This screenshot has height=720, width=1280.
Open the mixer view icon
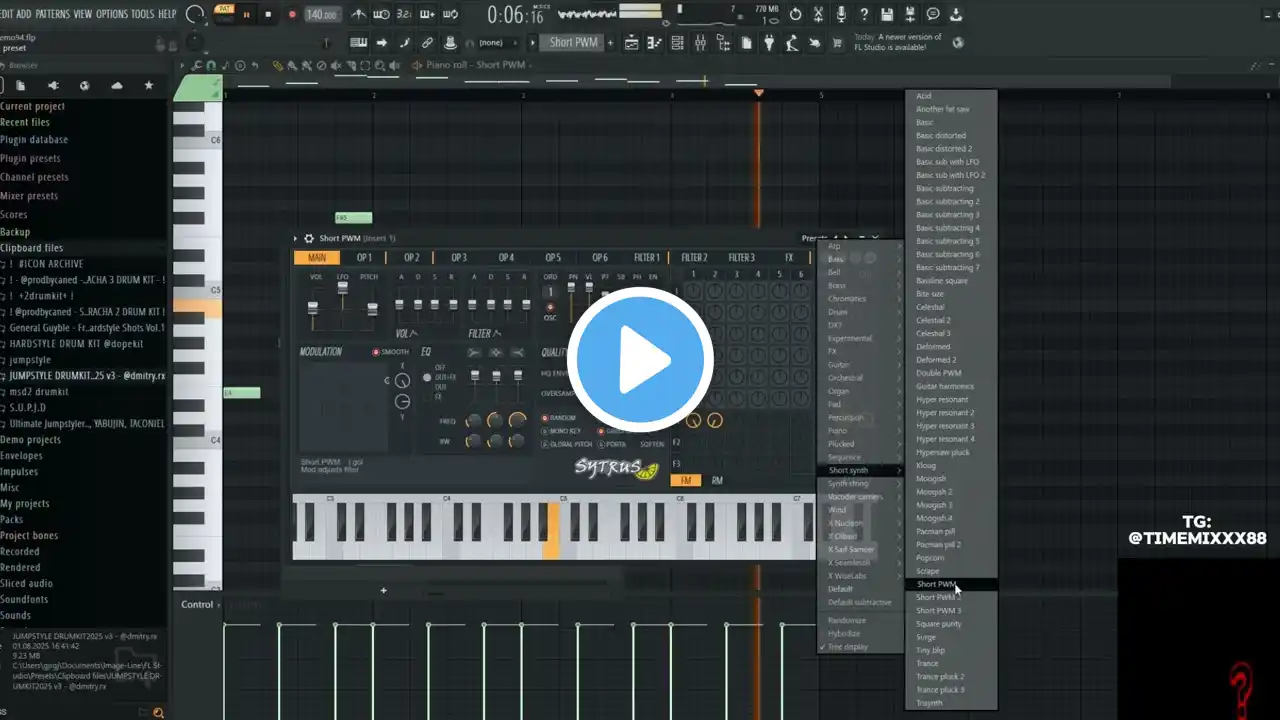[700, 43]
